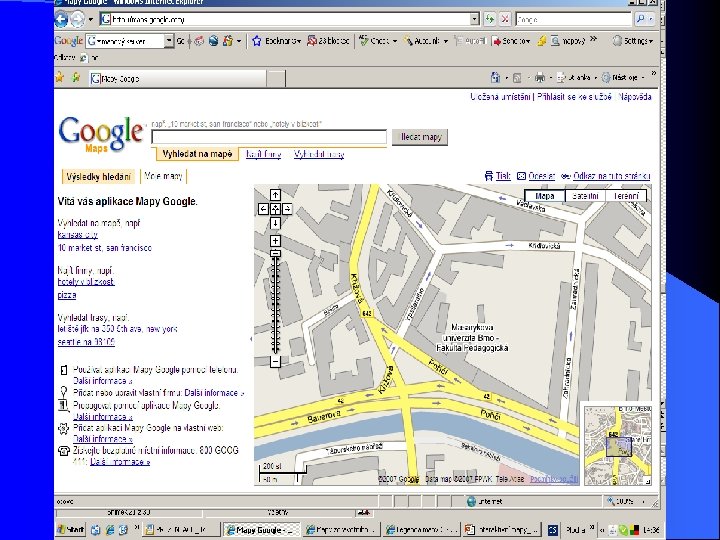Screen dimensions: 720x540
Task: Open the search provider dropdown arrow
Action: pos(651,19)
